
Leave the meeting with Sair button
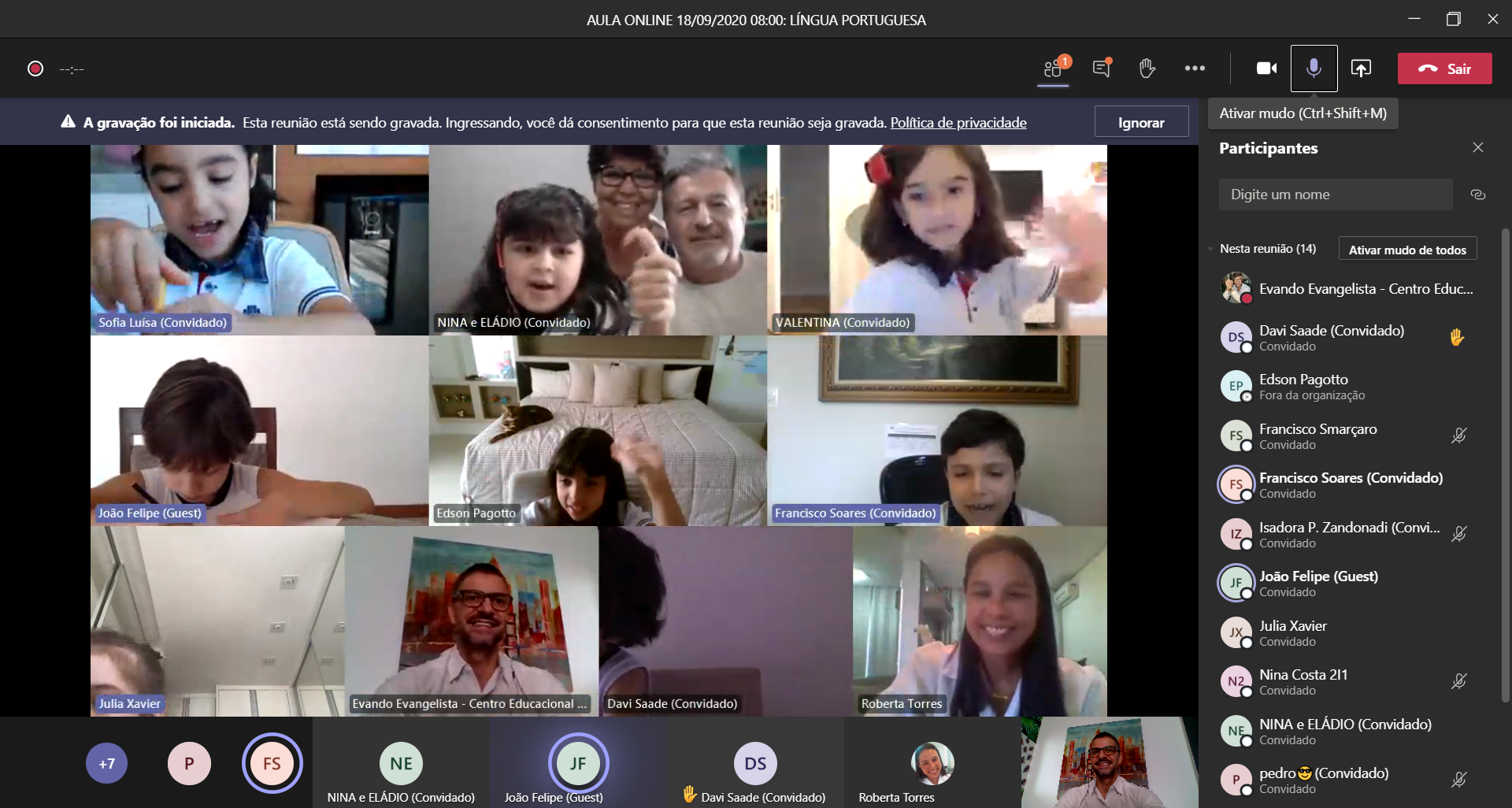coord(1444,69)
